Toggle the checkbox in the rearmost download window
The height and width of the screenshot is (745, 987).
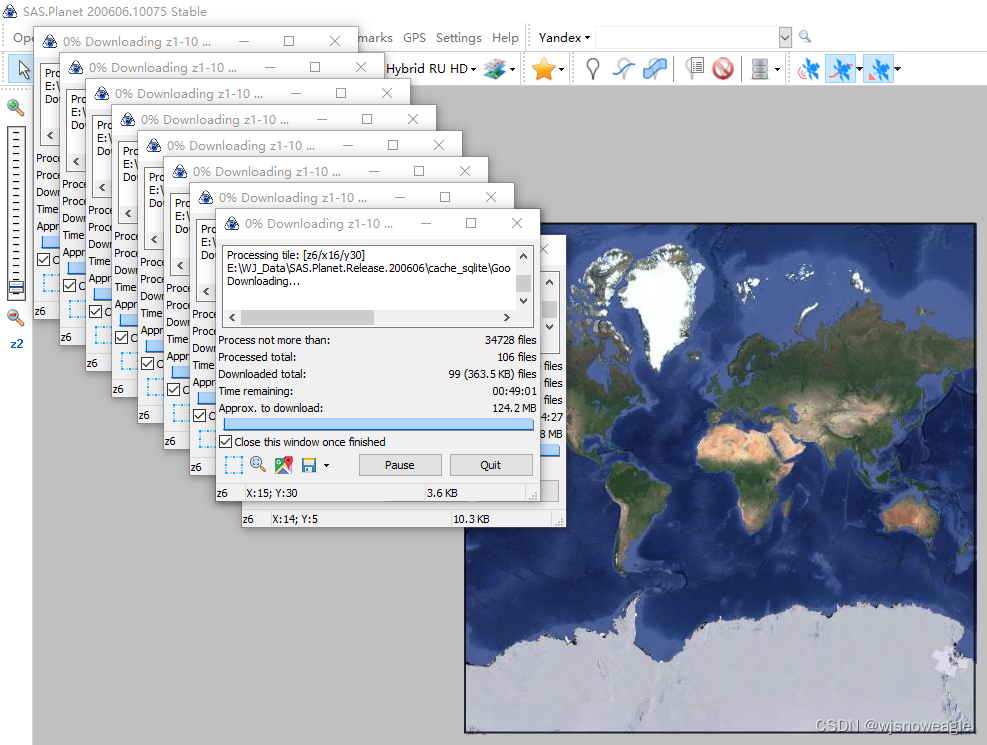(43, 259)
